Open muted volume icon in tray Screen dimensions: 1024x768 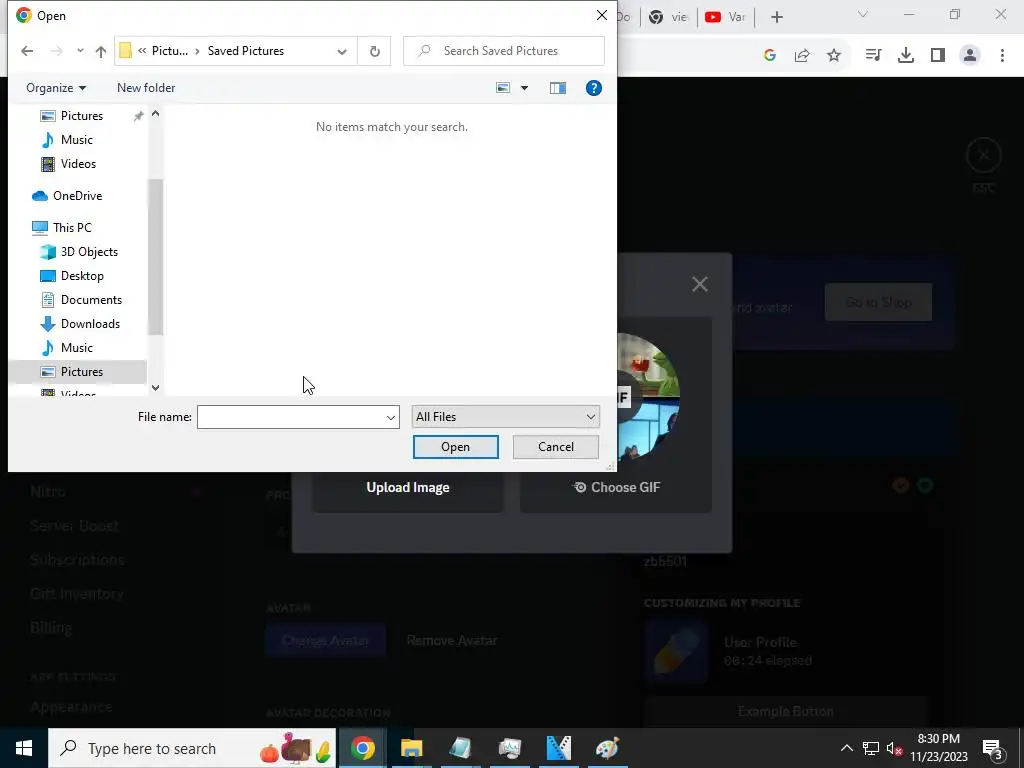click(x=894, y=749)
